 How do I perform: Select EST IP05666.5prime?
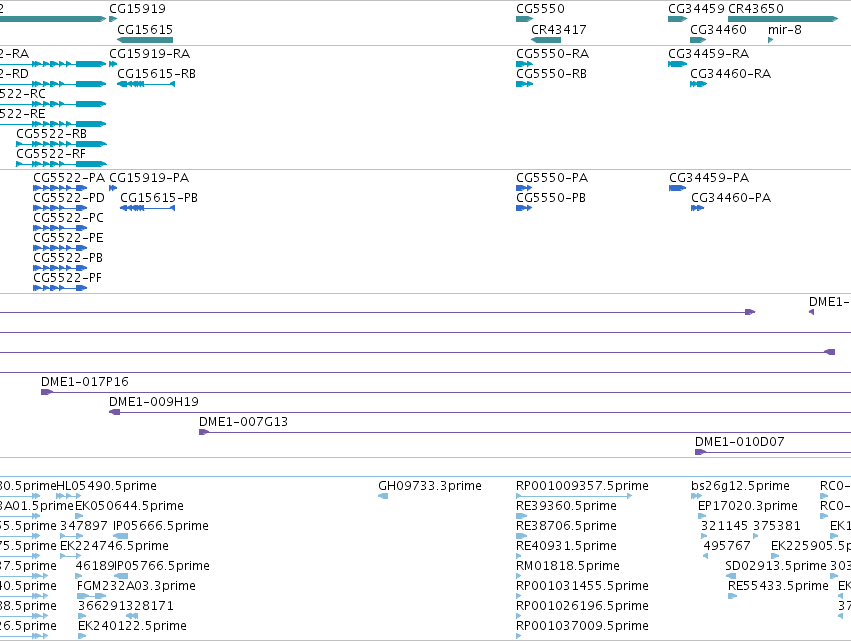coord(161,526)
